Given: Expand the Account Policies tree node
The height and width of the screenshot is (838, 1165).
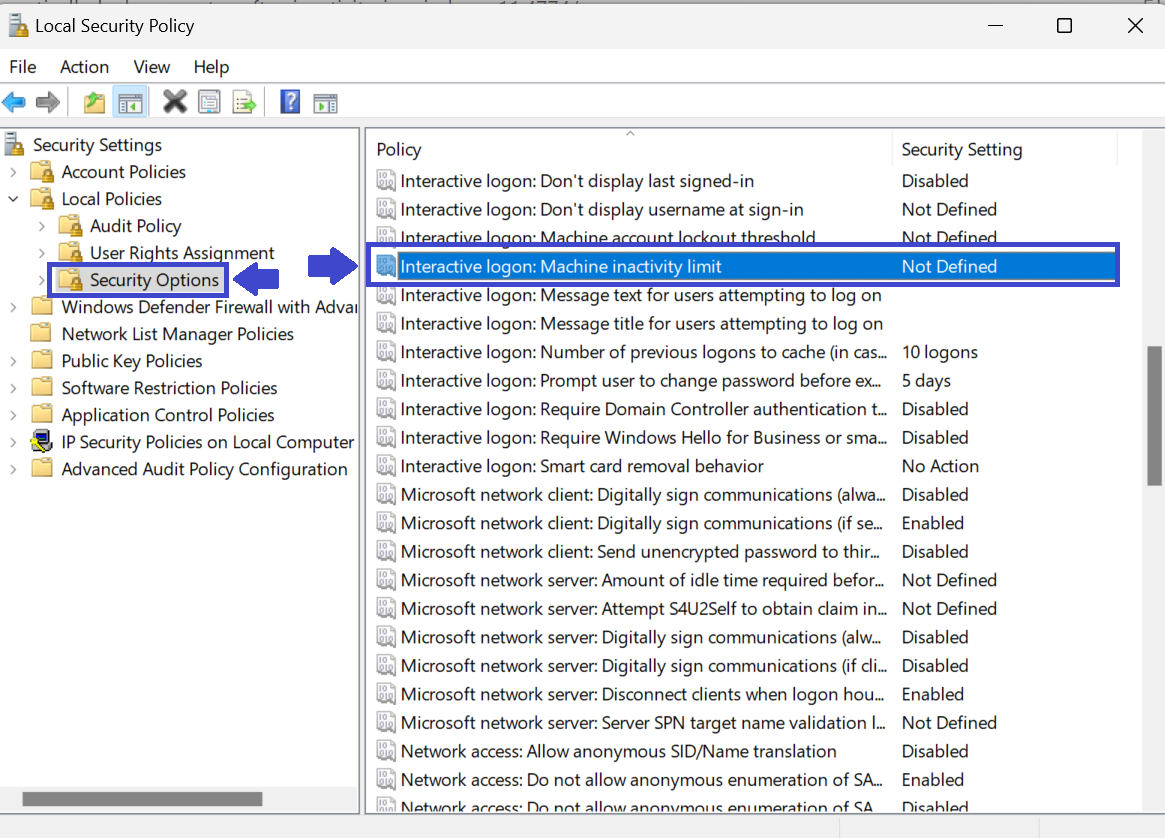Looking at the screenshot, I should [x=14, y=172].
